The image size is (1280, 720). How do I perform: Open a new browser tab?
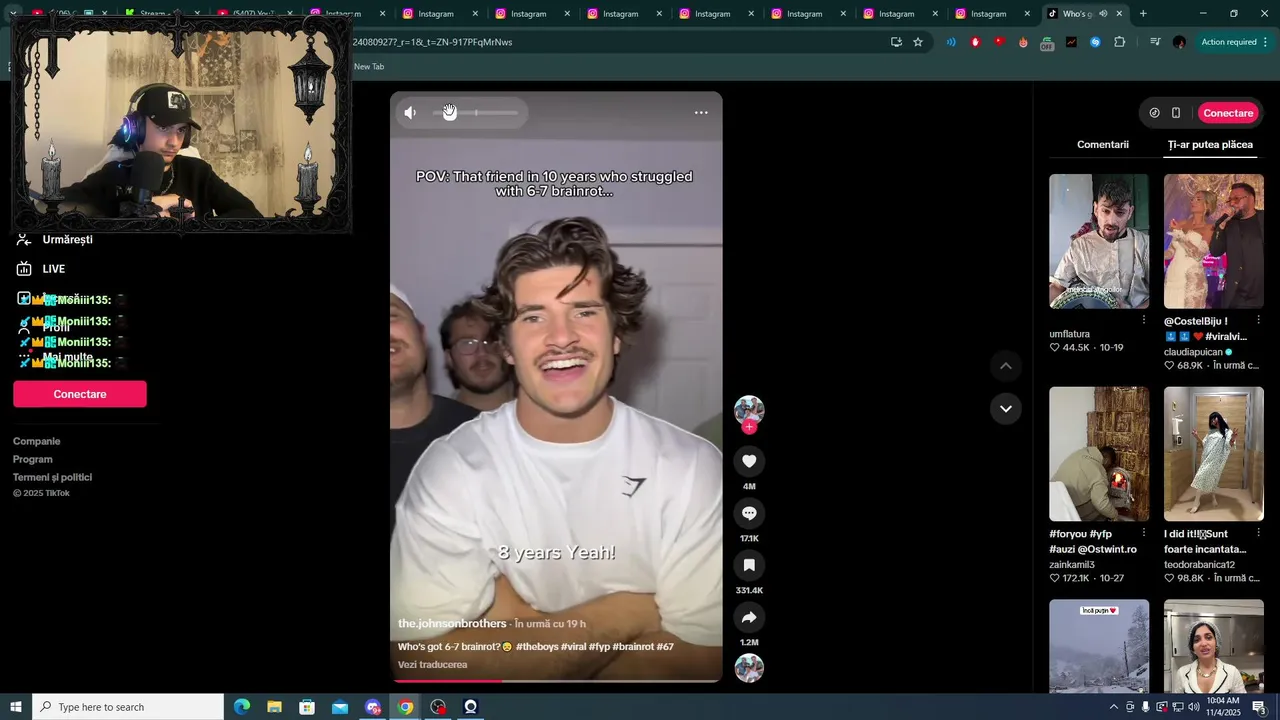[1143, 14]
